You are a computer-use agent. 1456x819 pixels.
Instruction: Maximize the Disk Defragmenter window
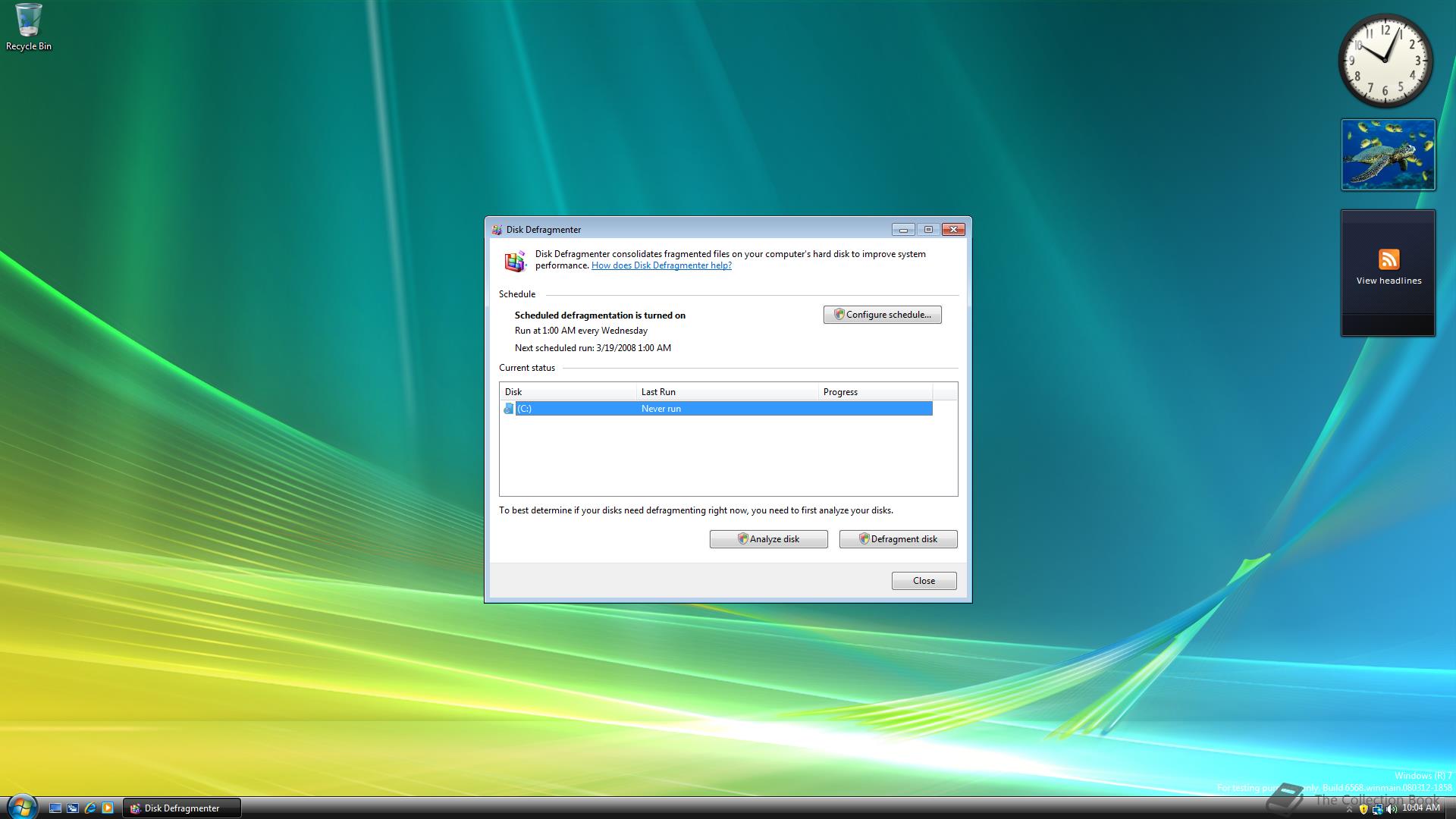(x=928, y=230)
